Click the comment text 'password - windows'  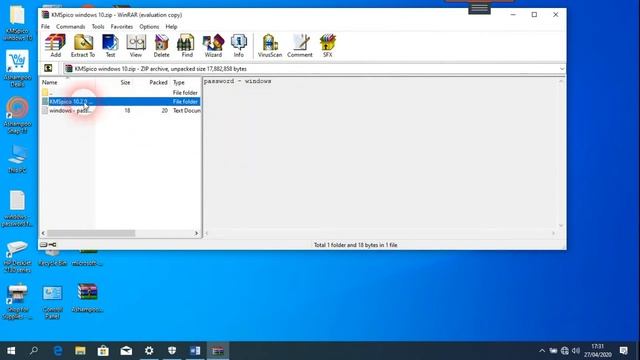coord(238,81)
